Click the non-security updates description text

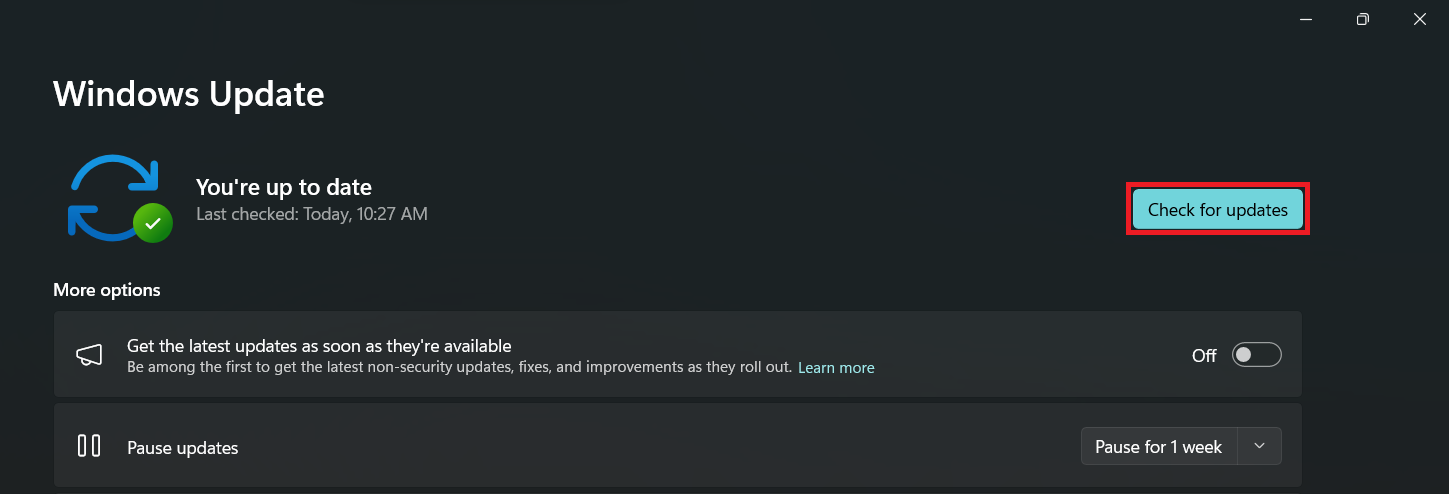460,368
